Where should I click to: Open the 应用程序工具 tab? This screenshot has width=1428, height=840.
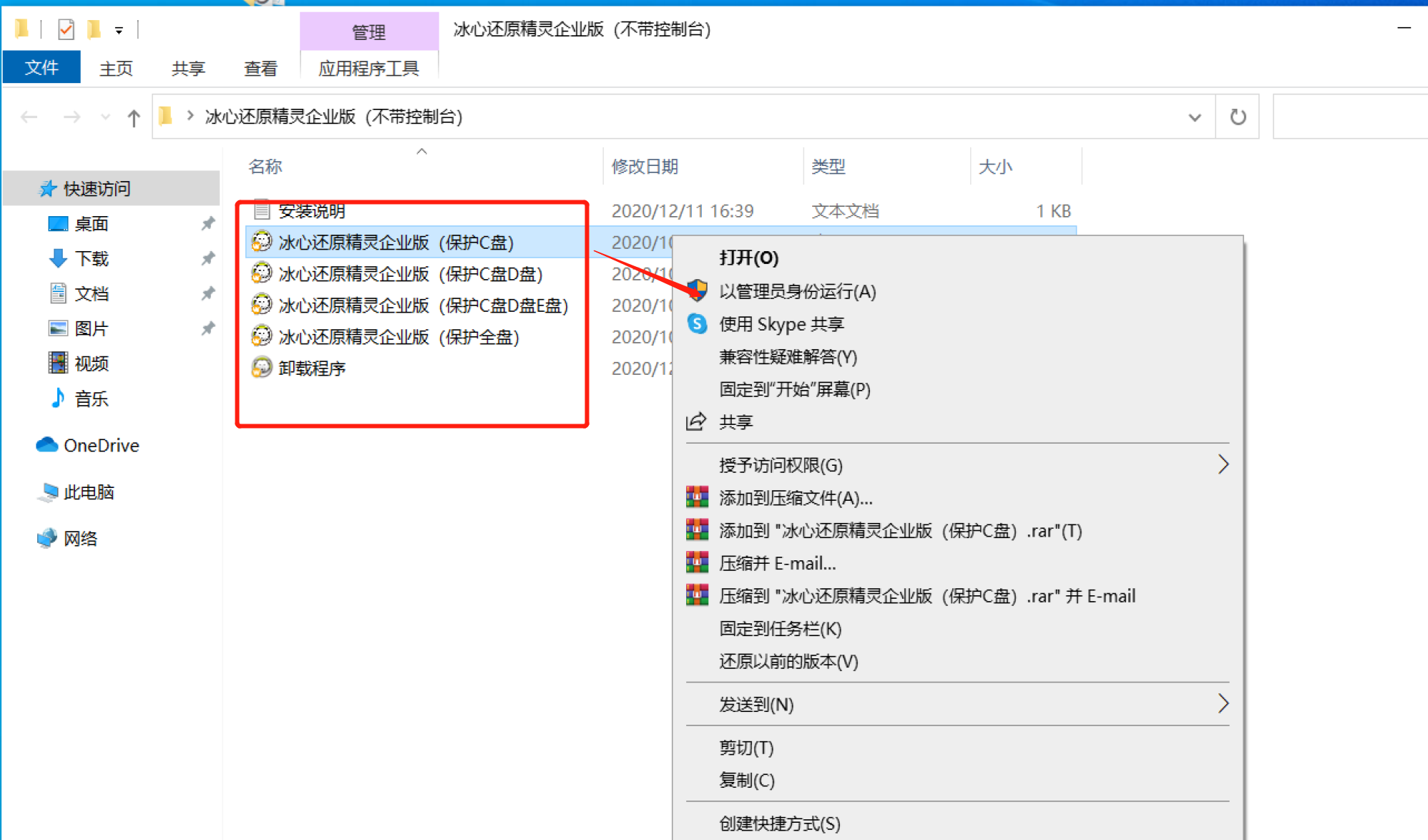(368, 68)
